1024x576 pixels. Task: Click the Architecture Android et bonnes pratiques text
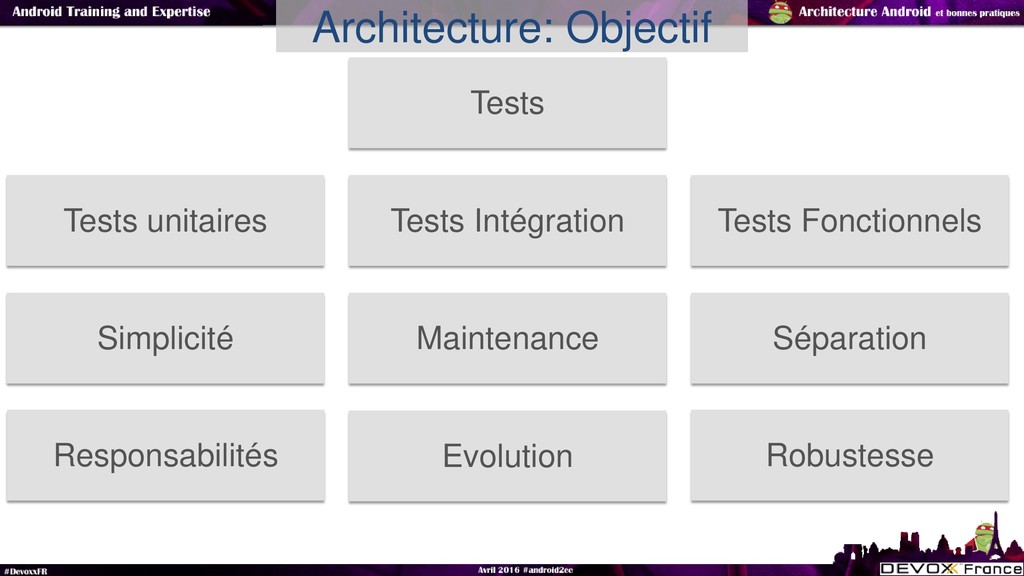pos(908,12)
